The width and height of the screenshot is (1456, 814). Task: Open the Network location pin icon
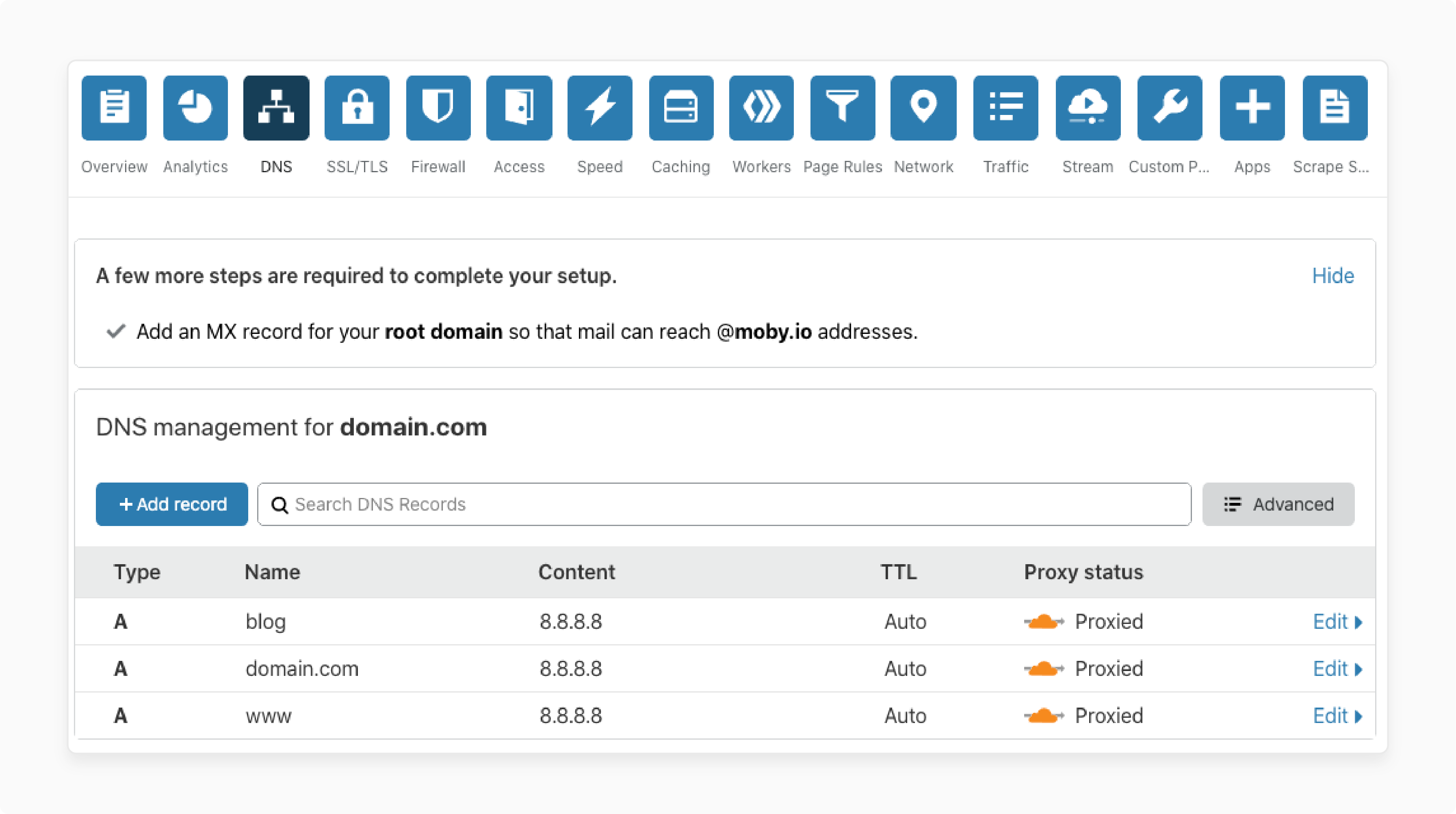(x=923, y=107)
